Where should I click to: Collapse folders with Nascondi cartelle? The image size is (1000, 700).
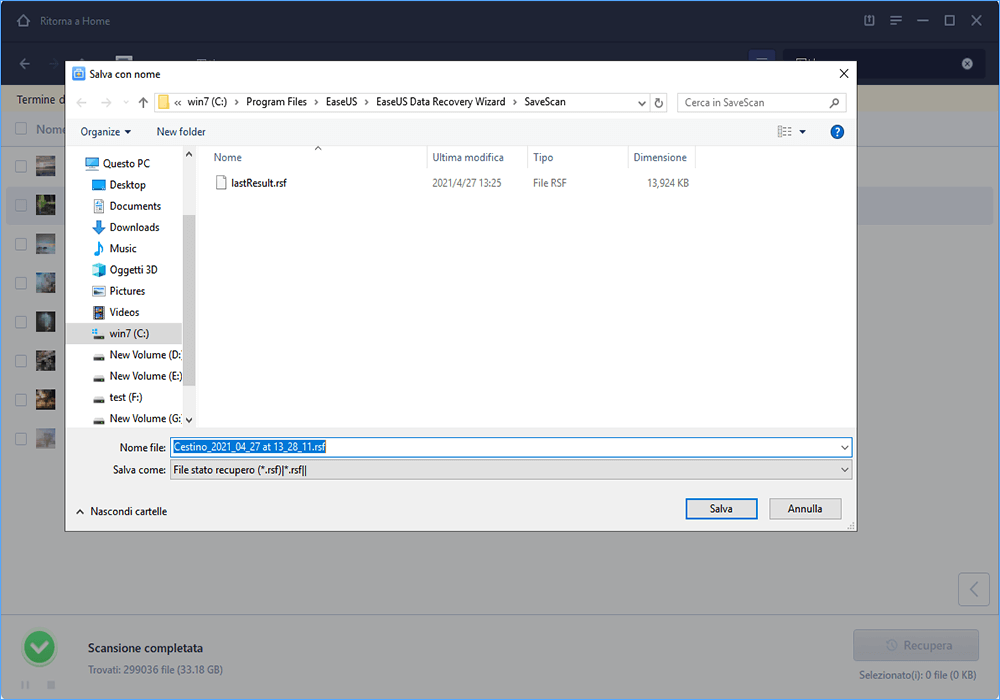point(121,511)
